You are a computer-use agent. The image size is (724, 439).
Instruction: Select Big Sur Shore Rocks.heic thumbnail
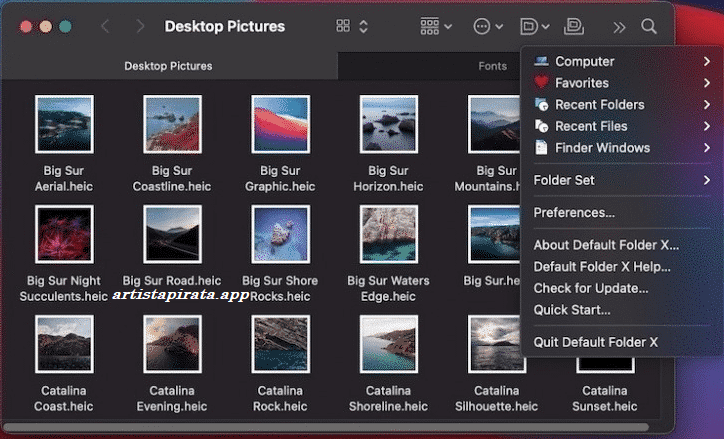tap(281, 235)
